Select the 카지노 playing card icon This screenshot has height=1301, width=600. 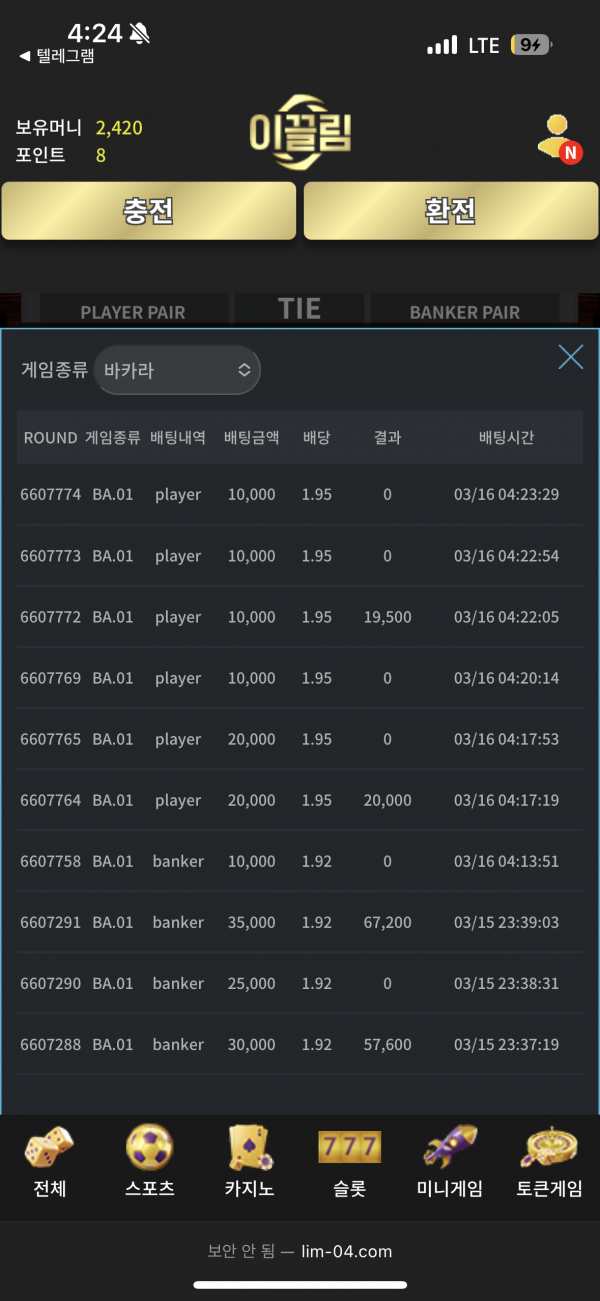[249, 1148]
